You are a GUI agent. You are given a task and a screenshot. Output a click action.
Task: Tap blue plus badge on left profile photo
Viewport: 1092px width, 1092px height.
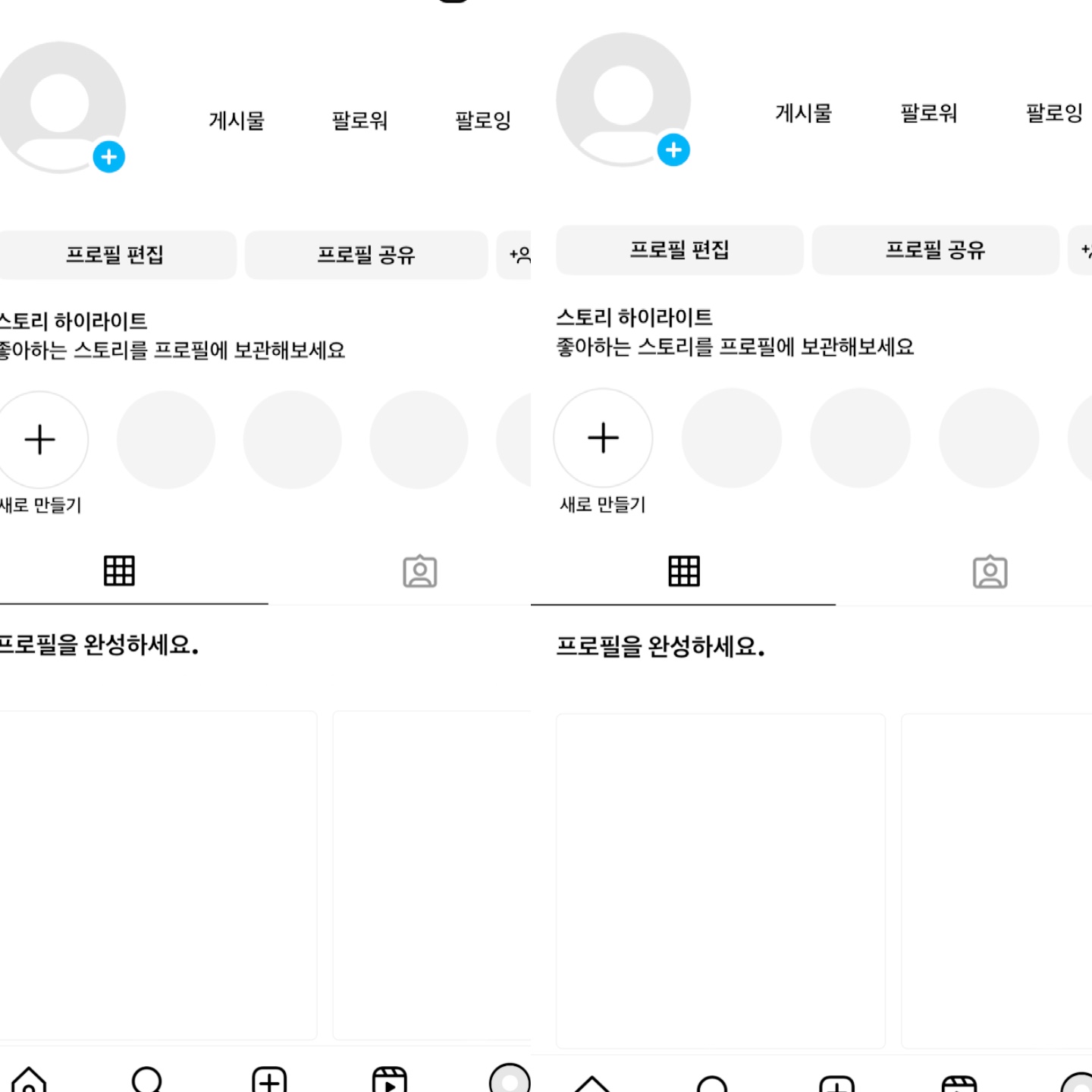pos(109,157)
